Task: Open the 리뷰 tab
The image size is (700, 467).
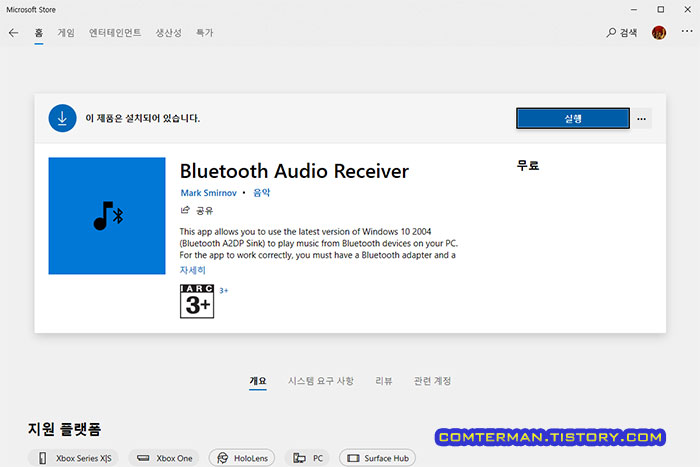Action: (383, 381)
